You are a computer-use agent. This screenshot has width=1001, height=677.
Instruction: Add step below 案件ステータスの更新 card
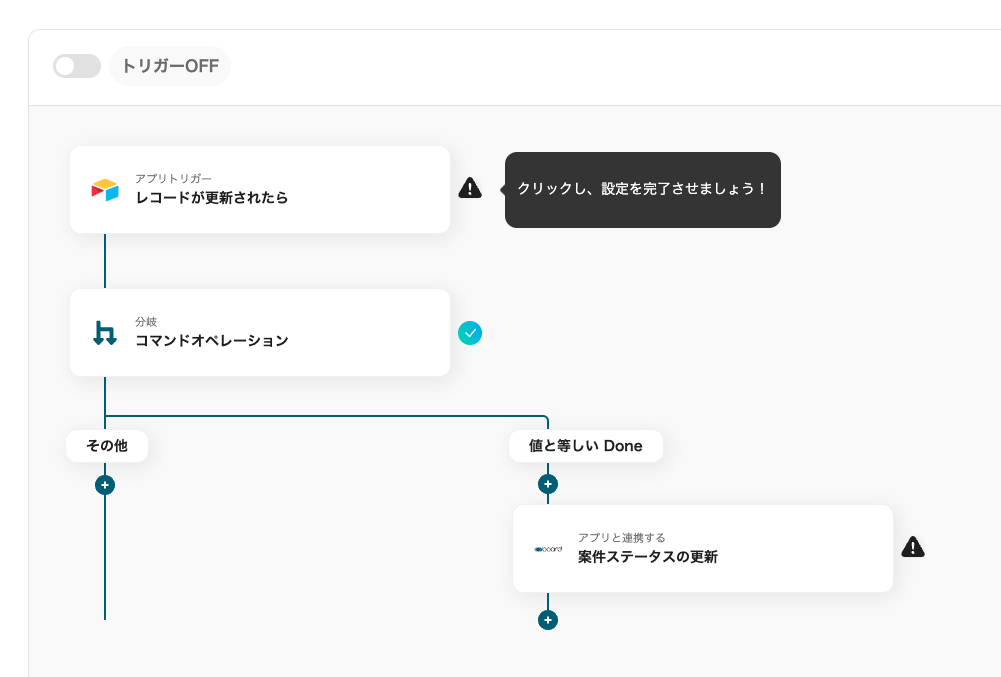pos(547,620)
